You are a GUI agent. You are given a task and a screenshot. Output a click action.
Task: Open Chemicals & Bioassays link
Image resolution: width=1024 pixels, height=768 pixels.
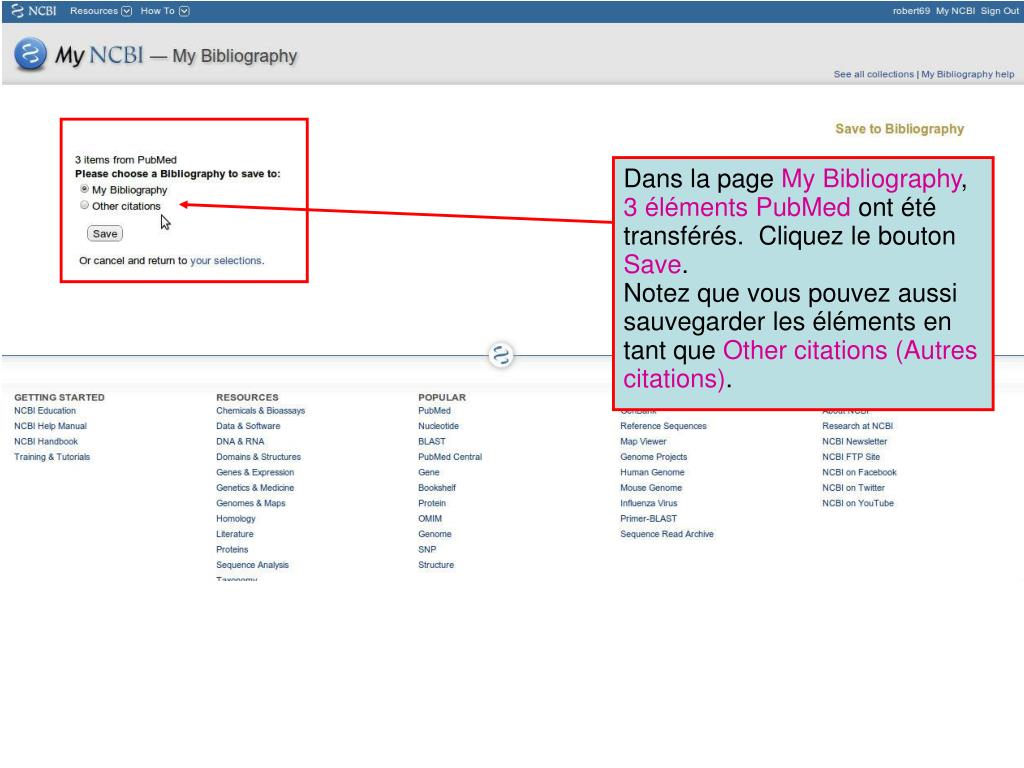(261, 411)
